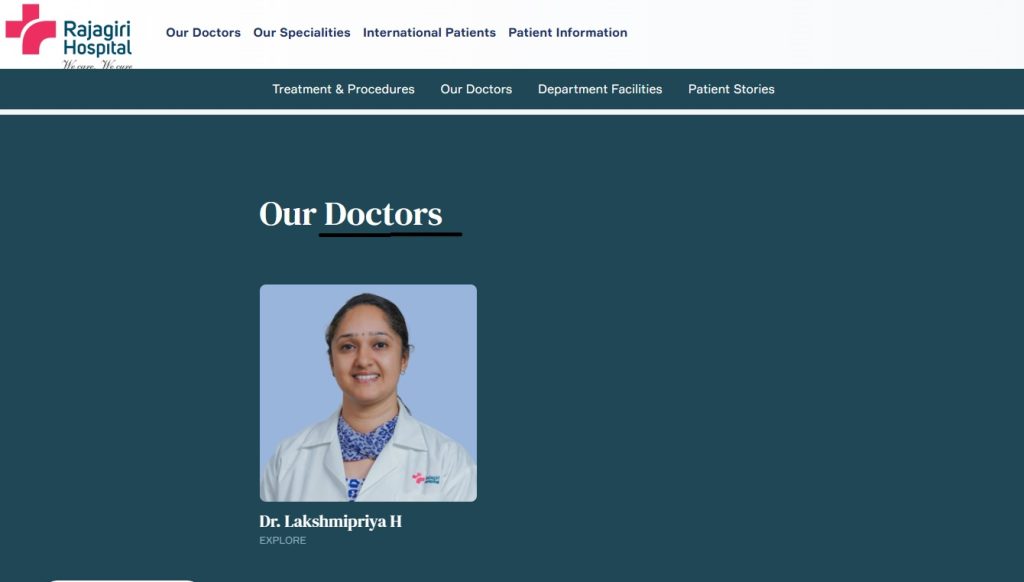1024x582 pixels.
Task: Switch to the Treatment & Procedures tab
Action: 344,89
